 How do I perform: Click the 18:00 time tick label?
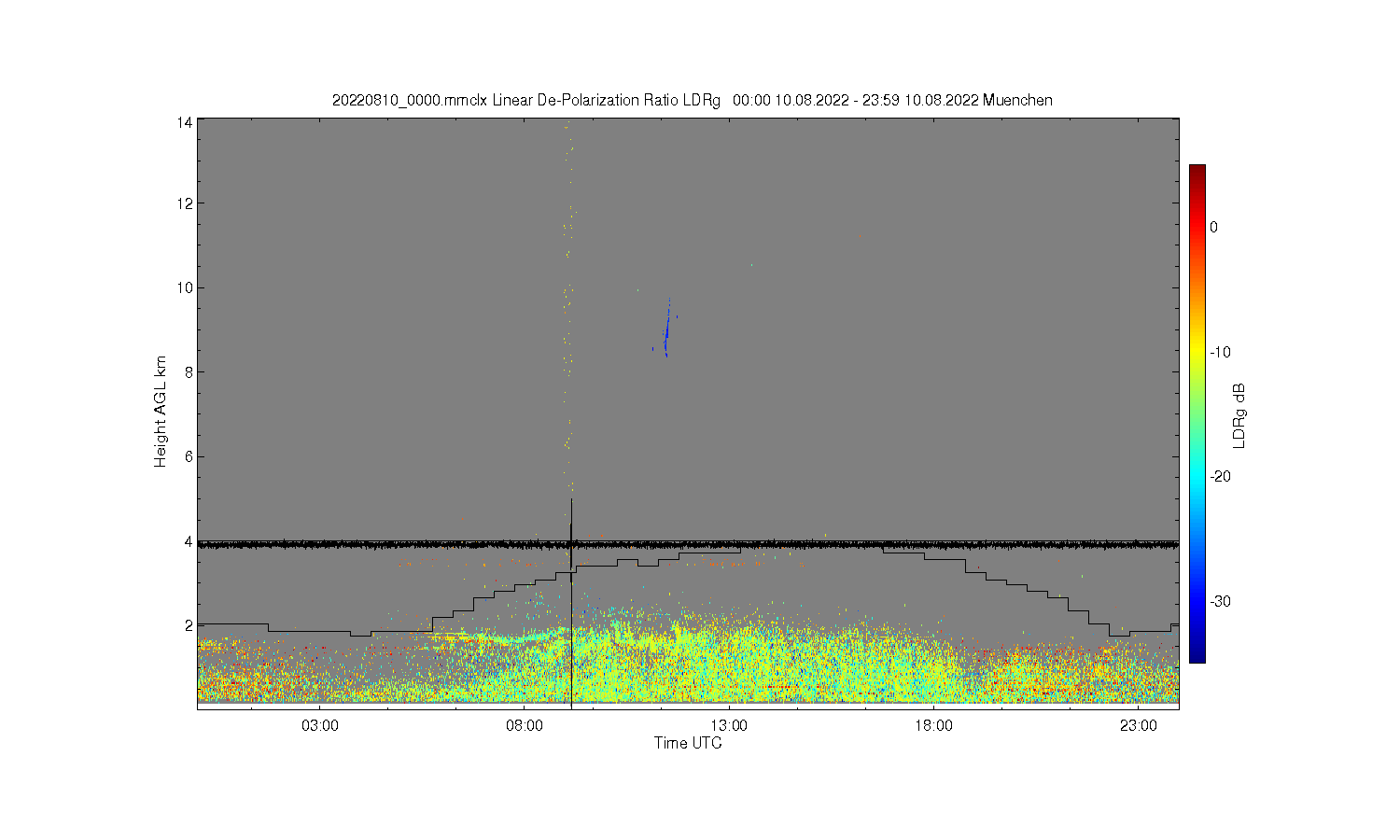(933, 726)
